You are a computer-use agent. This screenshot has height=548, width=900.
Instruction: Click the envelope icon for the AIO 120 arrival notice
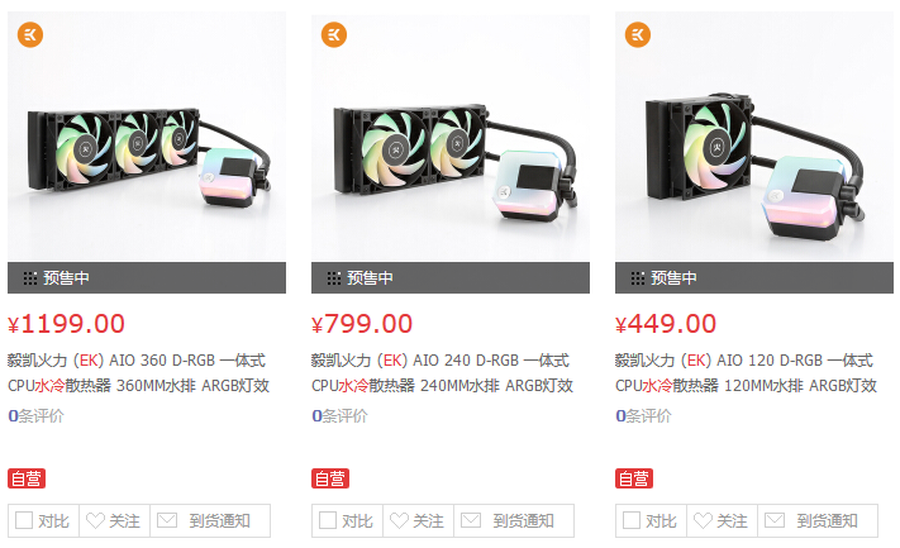point(775,520)
